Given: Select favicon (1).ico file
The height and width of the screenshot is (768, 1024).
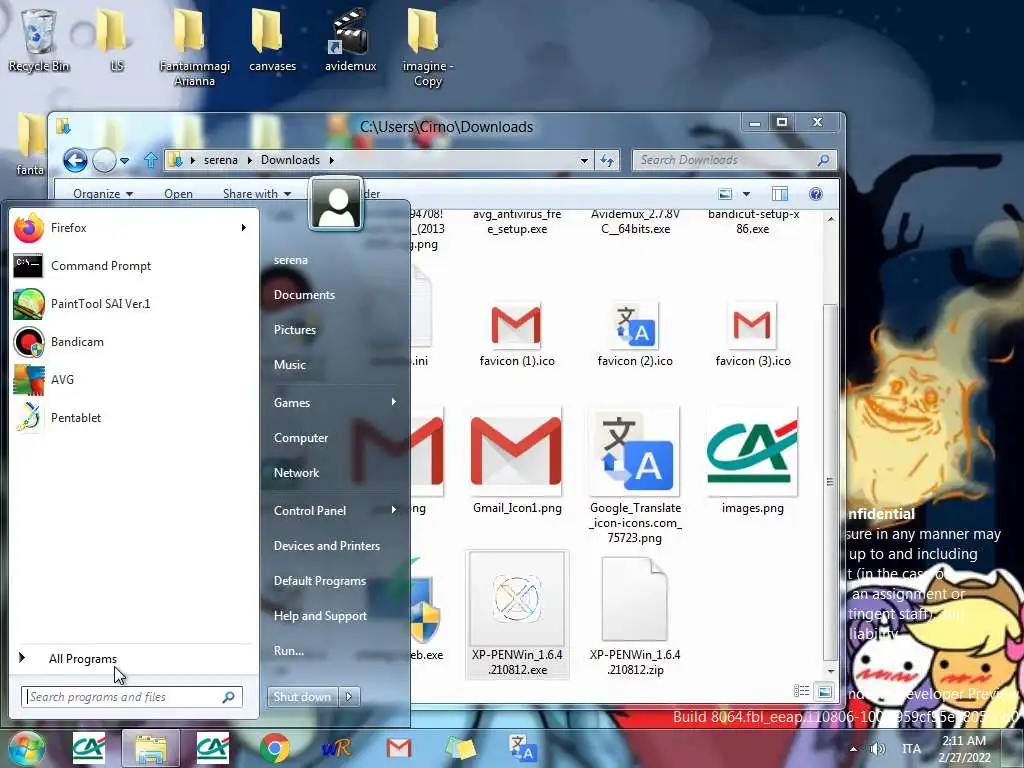Looking at the screenshot, I should [x=517, y=334].
